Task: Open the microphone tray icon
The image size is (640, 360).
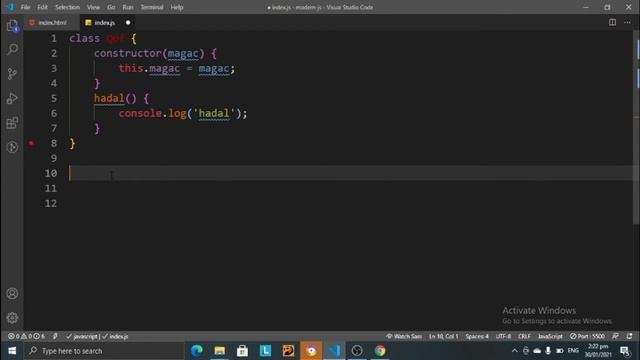Action: click(548, 351)
